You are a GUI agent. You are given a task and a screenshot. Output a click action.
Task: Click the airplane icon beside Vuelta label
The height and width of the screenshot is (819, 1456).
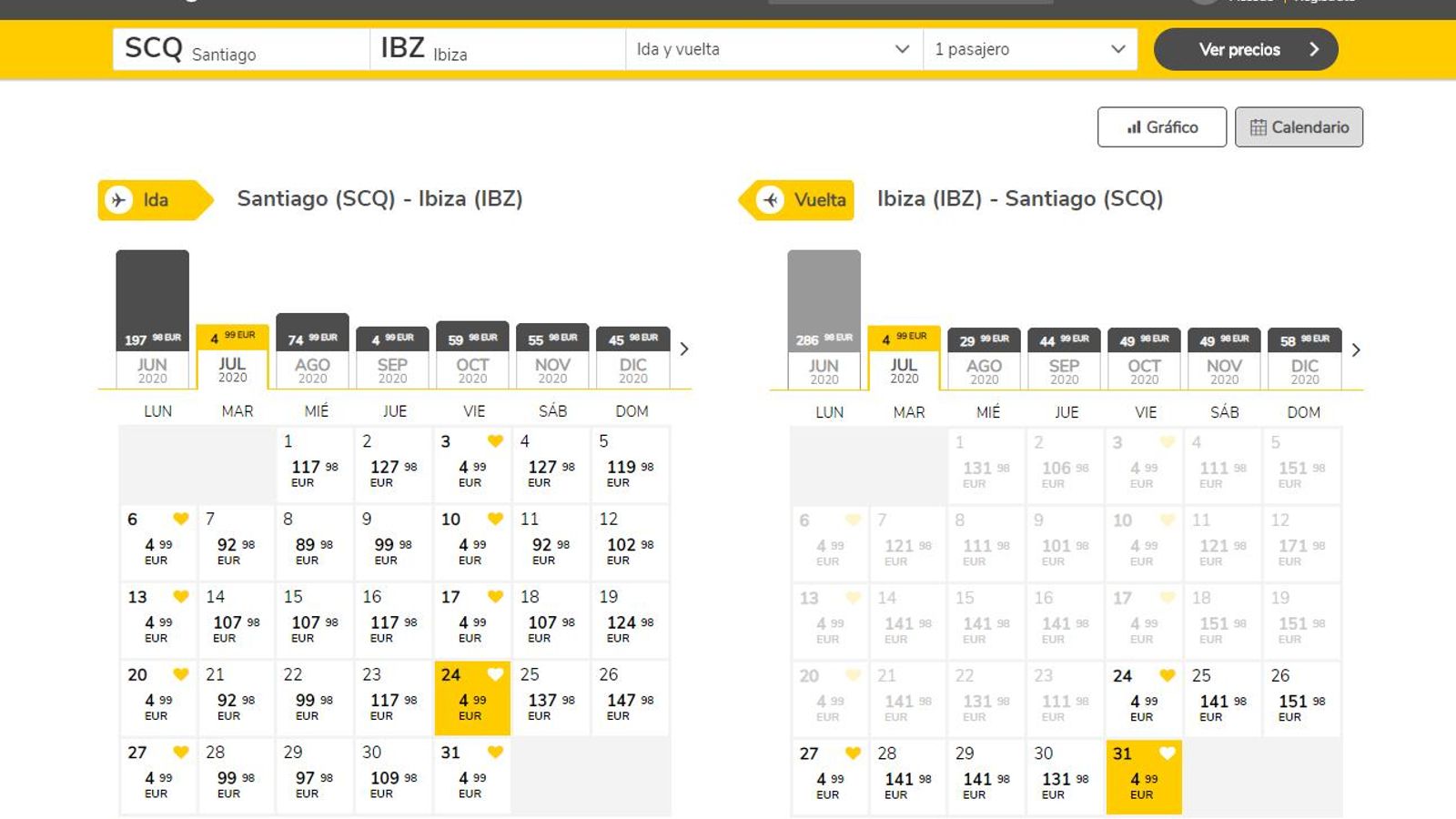(x=771, y=200)
